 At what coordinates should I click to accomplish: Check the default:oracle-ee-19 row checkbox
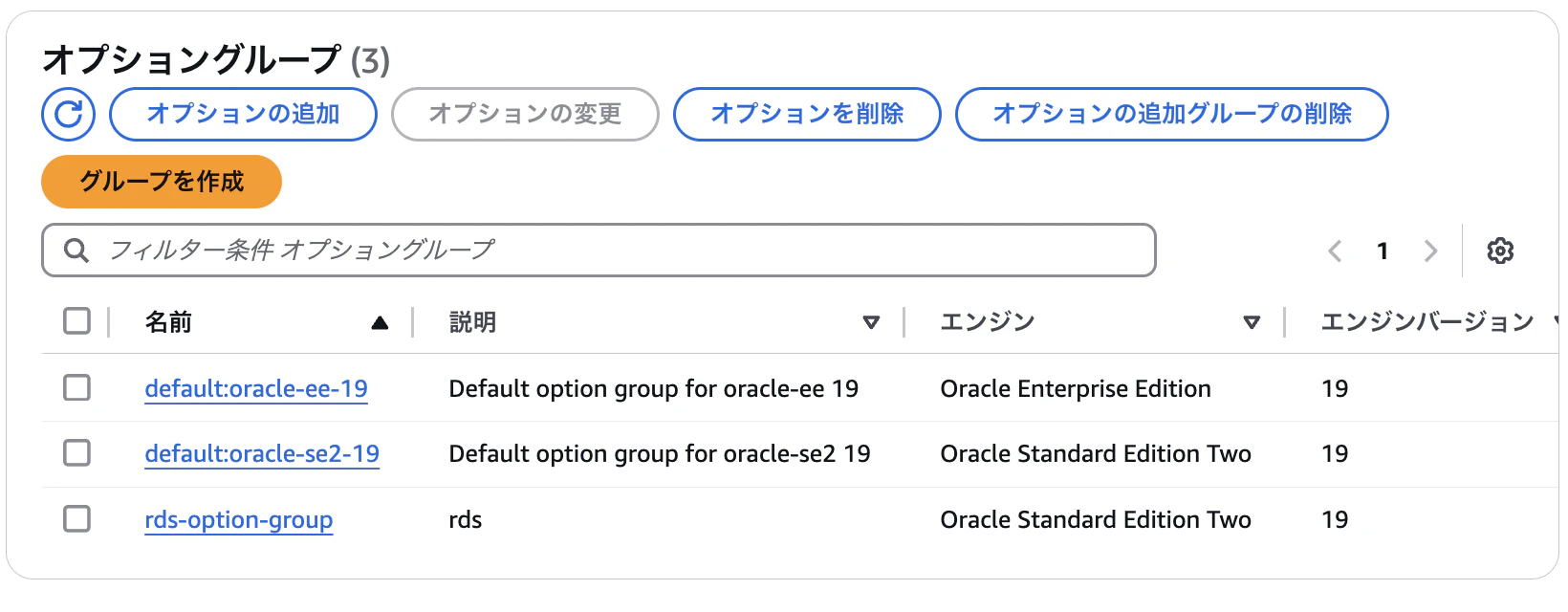coord(76,387)
